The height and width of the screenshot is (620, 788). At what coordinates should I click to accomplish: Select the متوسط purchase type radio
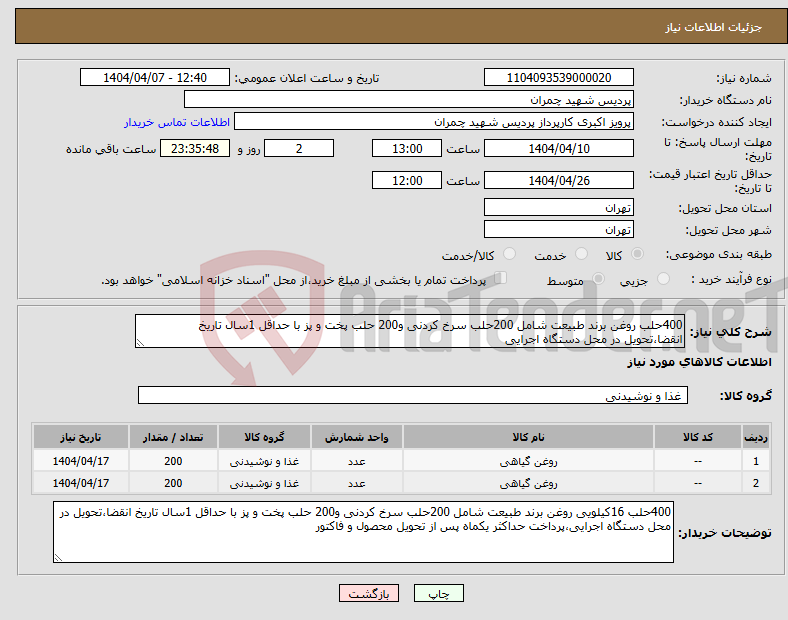point(599,278)
